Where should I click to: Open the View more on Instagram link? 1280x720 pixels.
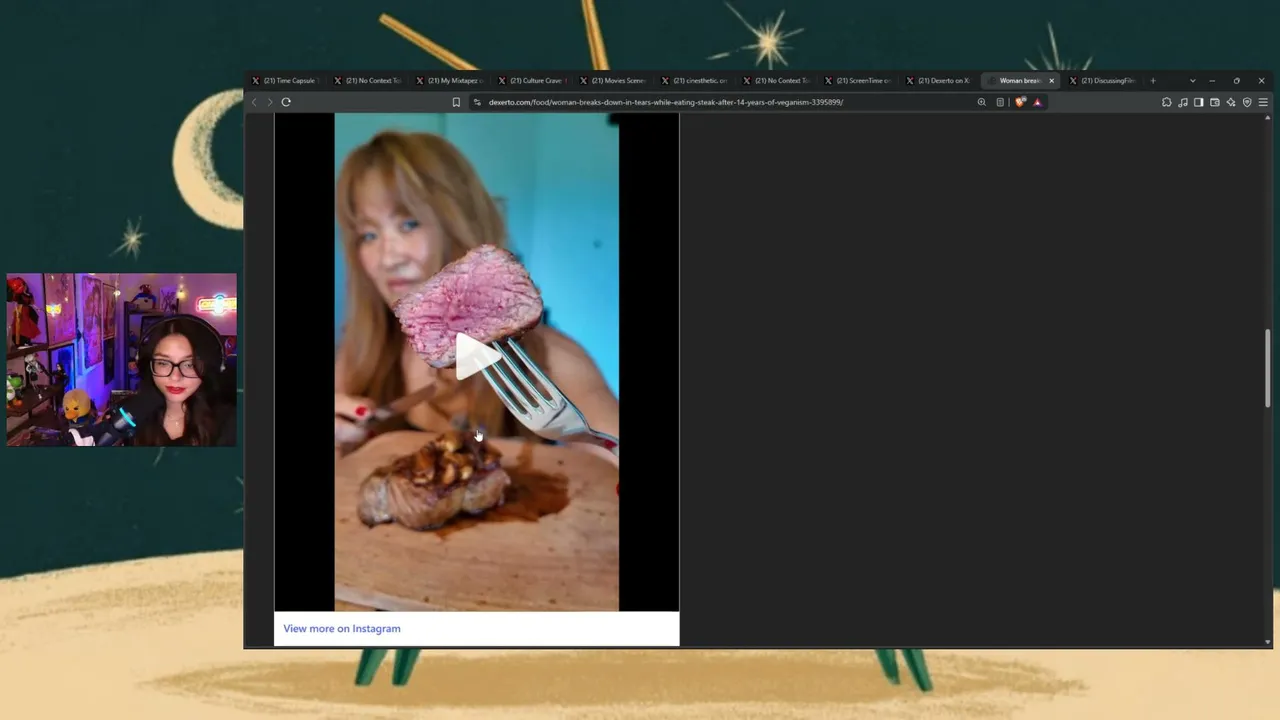pos(342,629)
